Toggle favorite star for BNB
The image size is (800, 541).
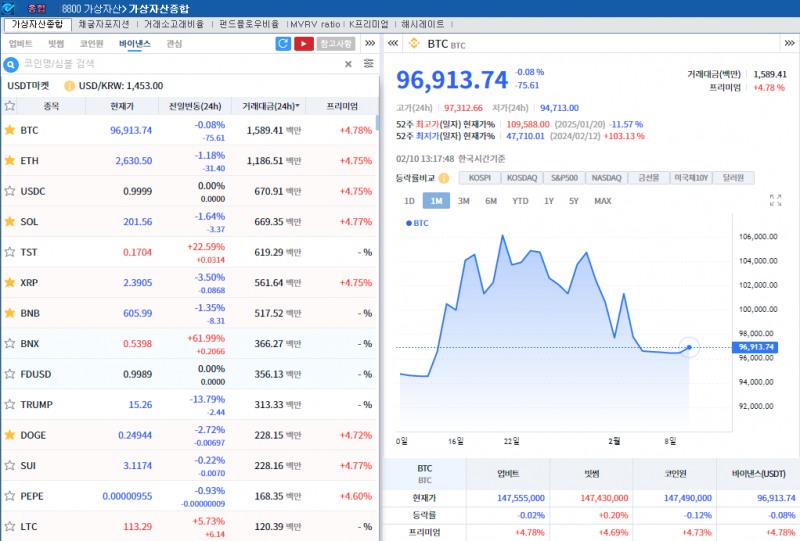(x=10, y=313)
